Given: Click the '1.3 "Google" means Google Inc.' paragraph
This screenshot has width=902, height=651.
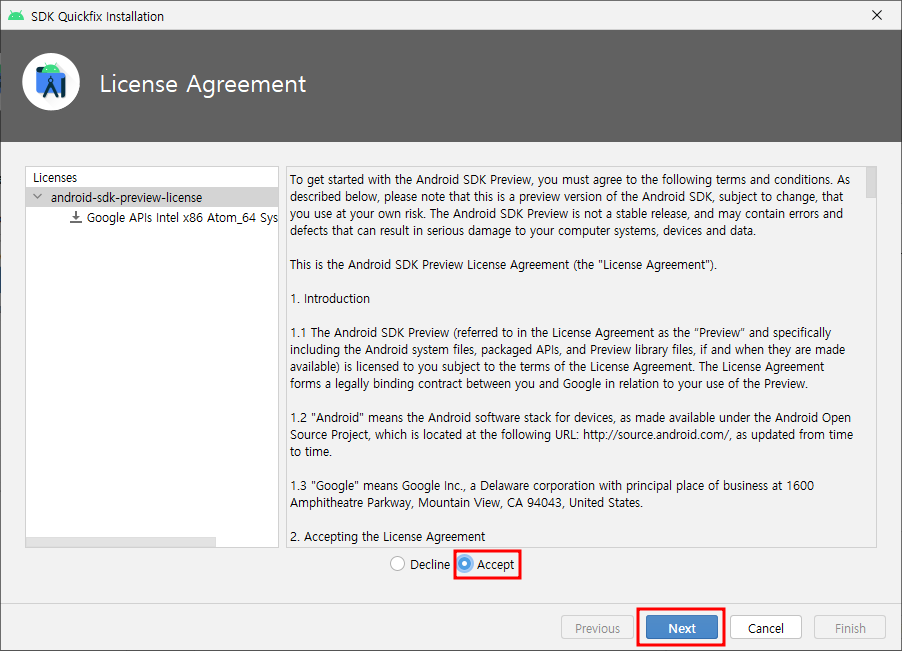Looking at the screenshot, I should [552, 494].
